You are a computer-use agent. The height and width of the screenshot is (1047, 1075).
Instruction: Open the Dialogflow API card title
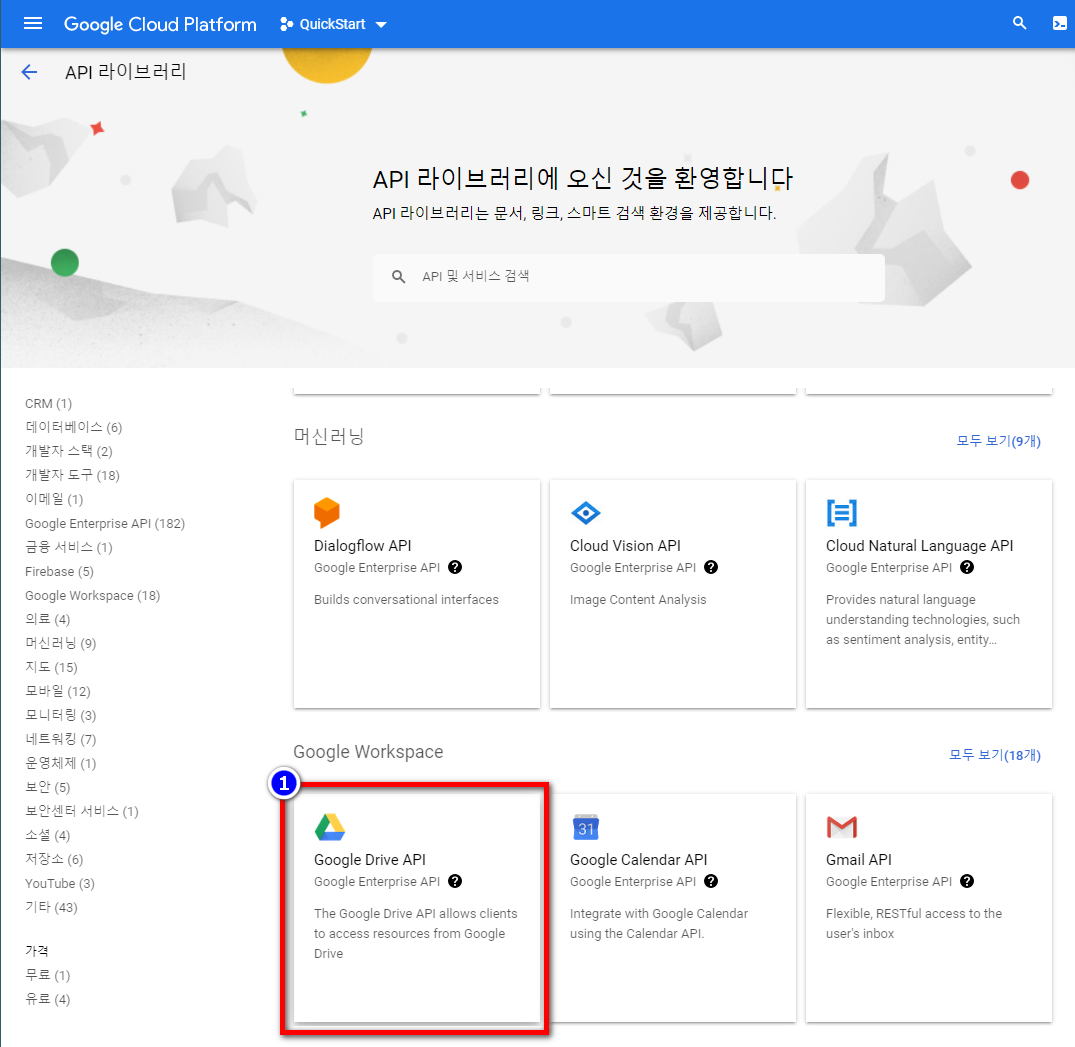pyautogui.click(x=363, y=546)
